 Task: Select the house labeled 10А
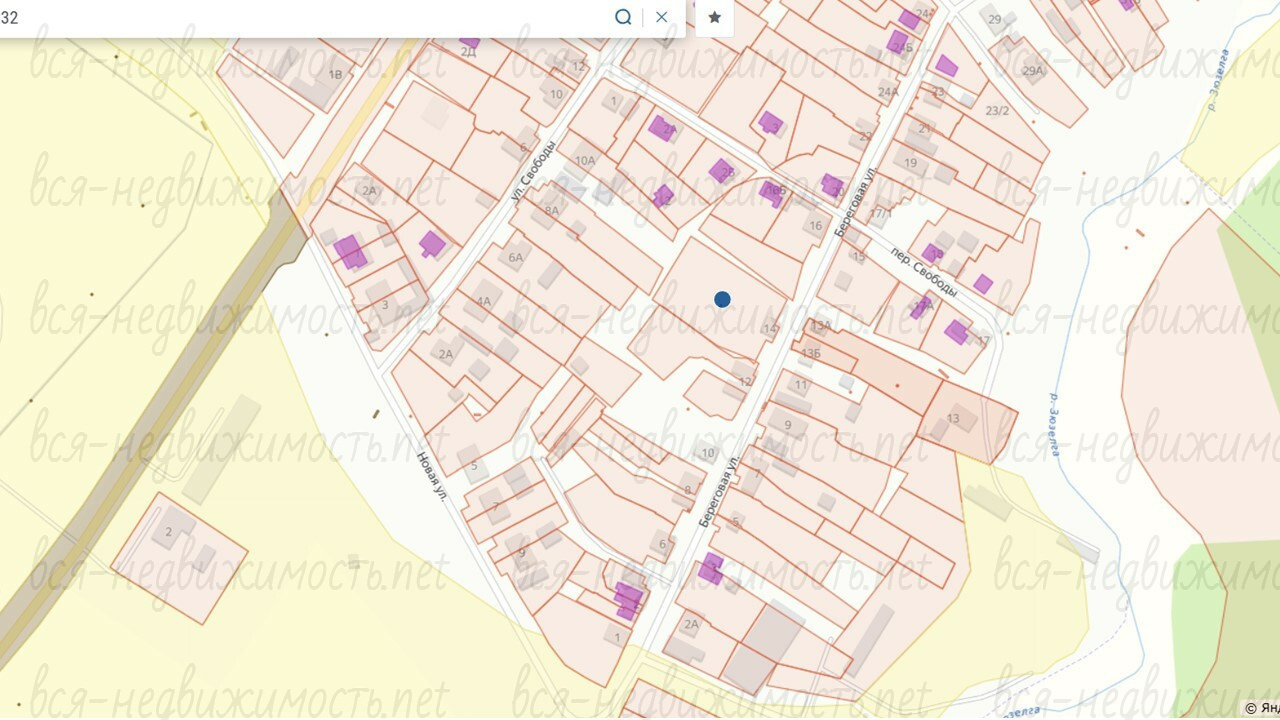pyautogui.click(x=585, y=160)
